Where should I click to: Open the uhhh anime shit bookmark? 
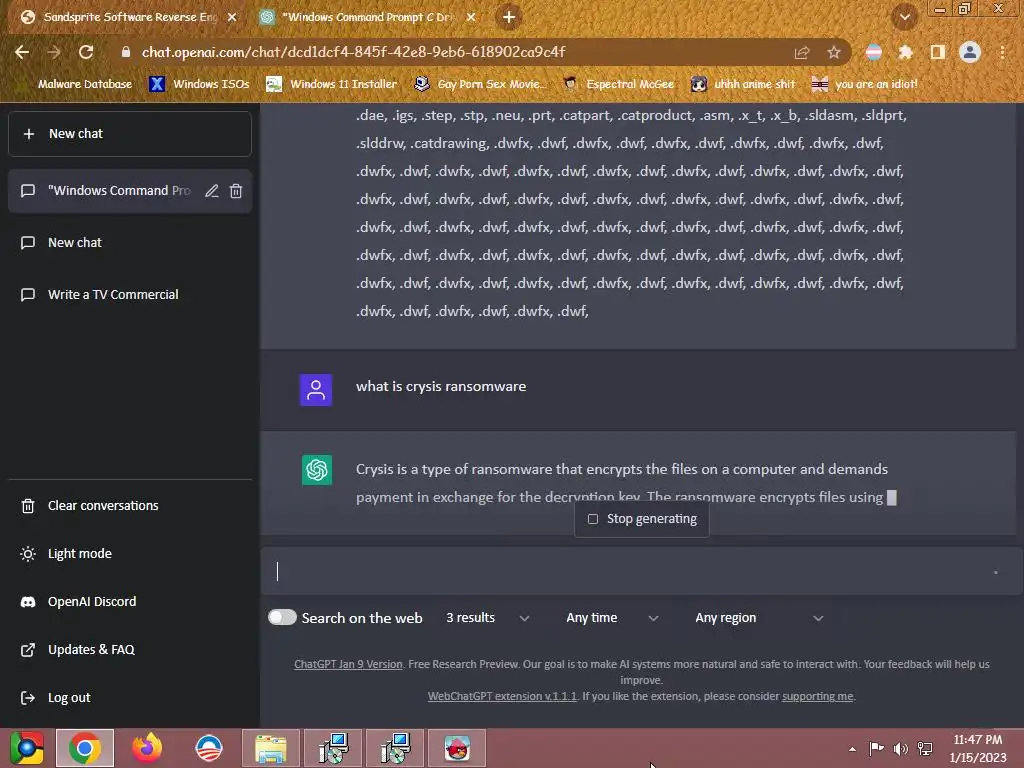[x=743, y=84]
